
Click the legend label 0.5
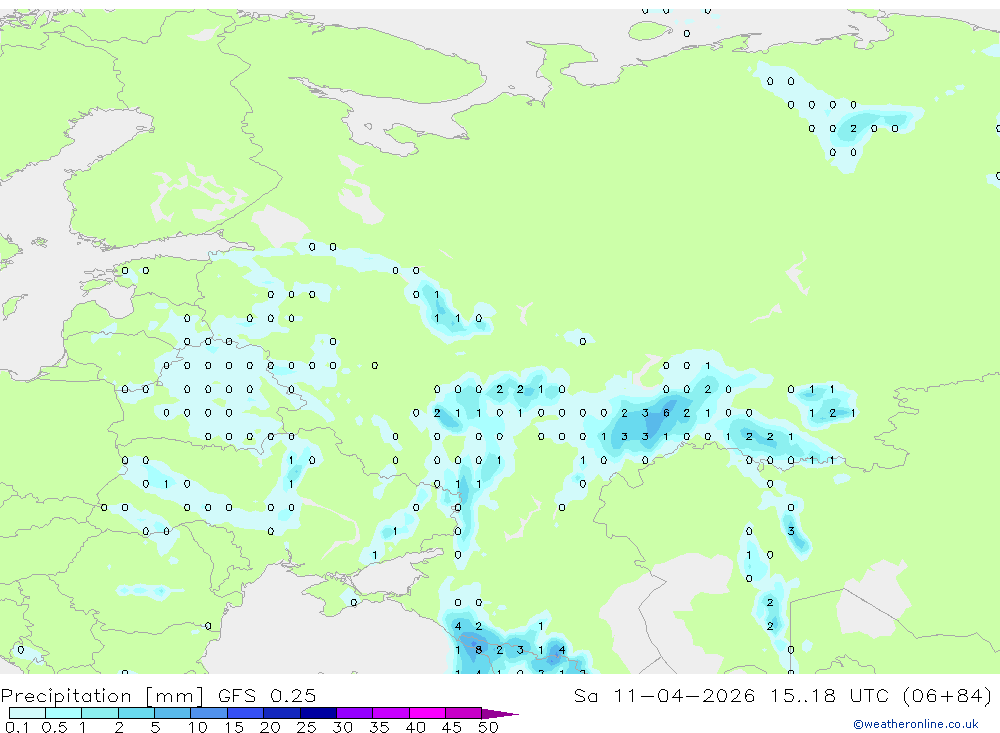(x=54, y=727)
